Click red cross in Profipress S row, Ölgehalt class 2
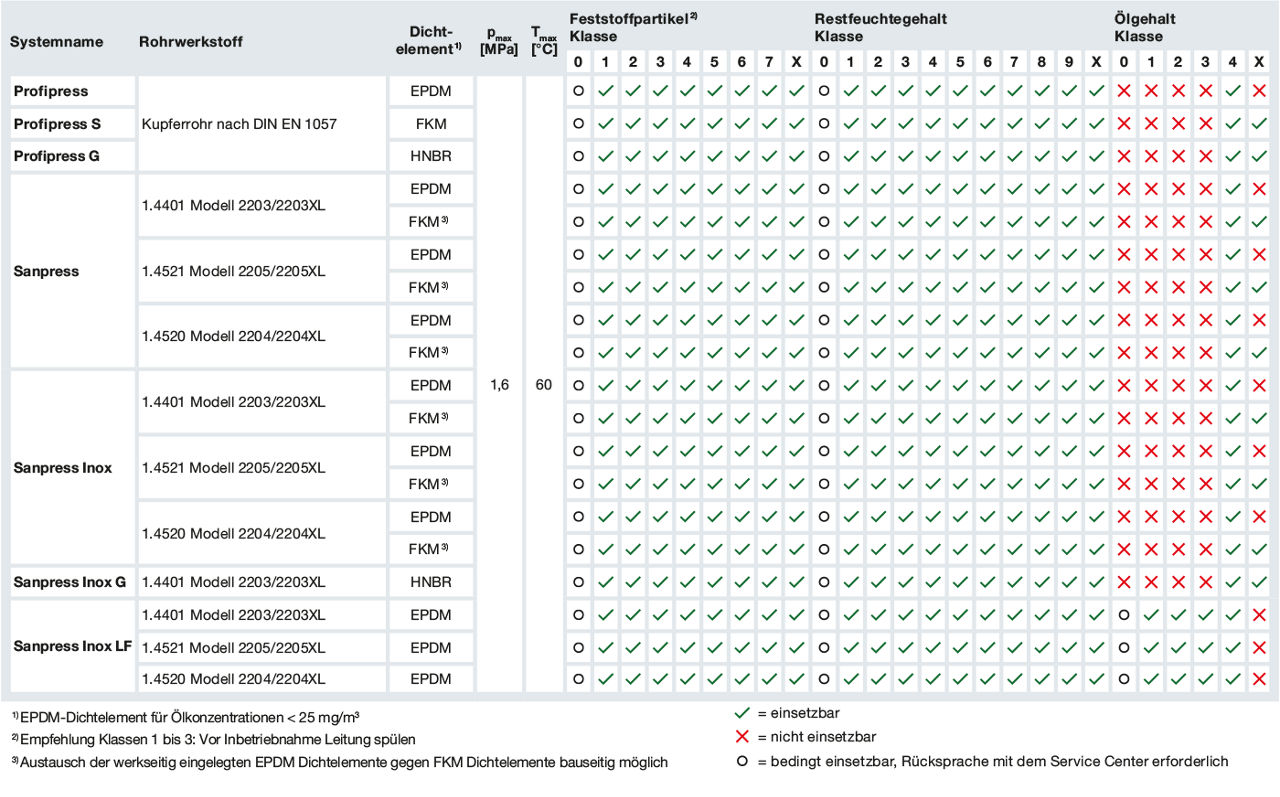 pos(1178,124)
